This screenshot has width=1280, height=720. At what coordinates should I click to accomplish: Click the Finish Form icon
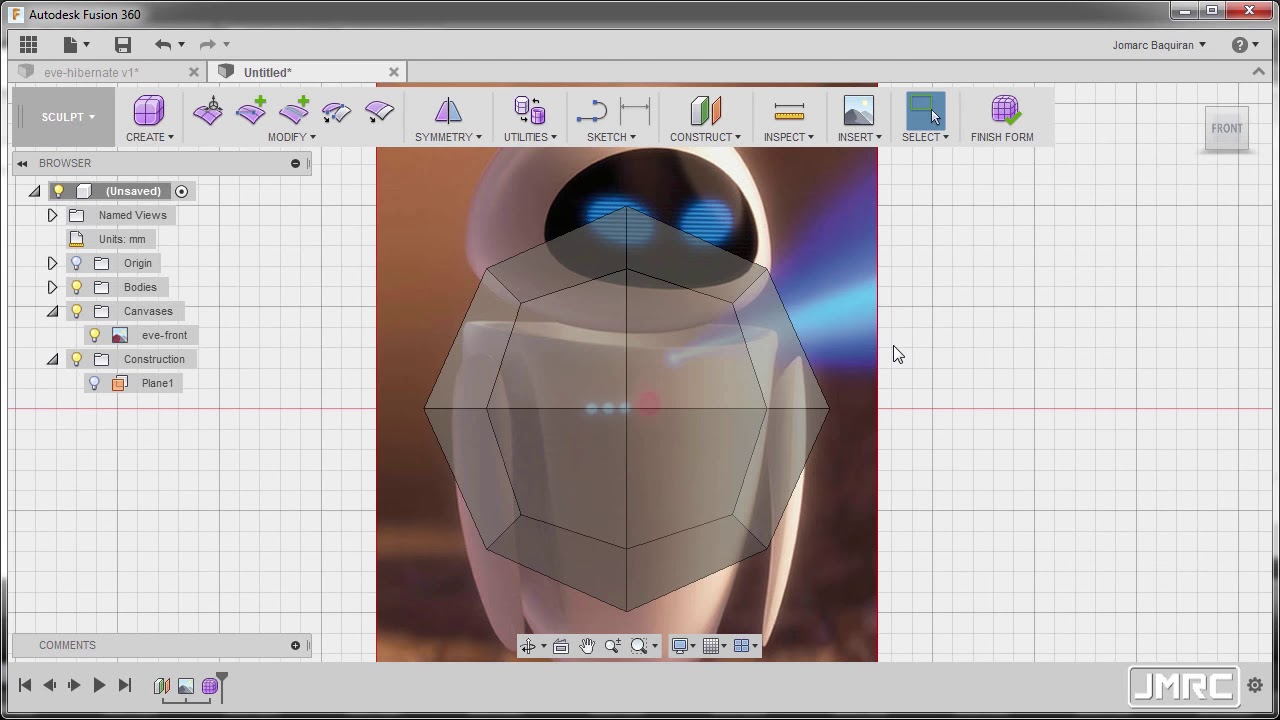(1004, 110)
